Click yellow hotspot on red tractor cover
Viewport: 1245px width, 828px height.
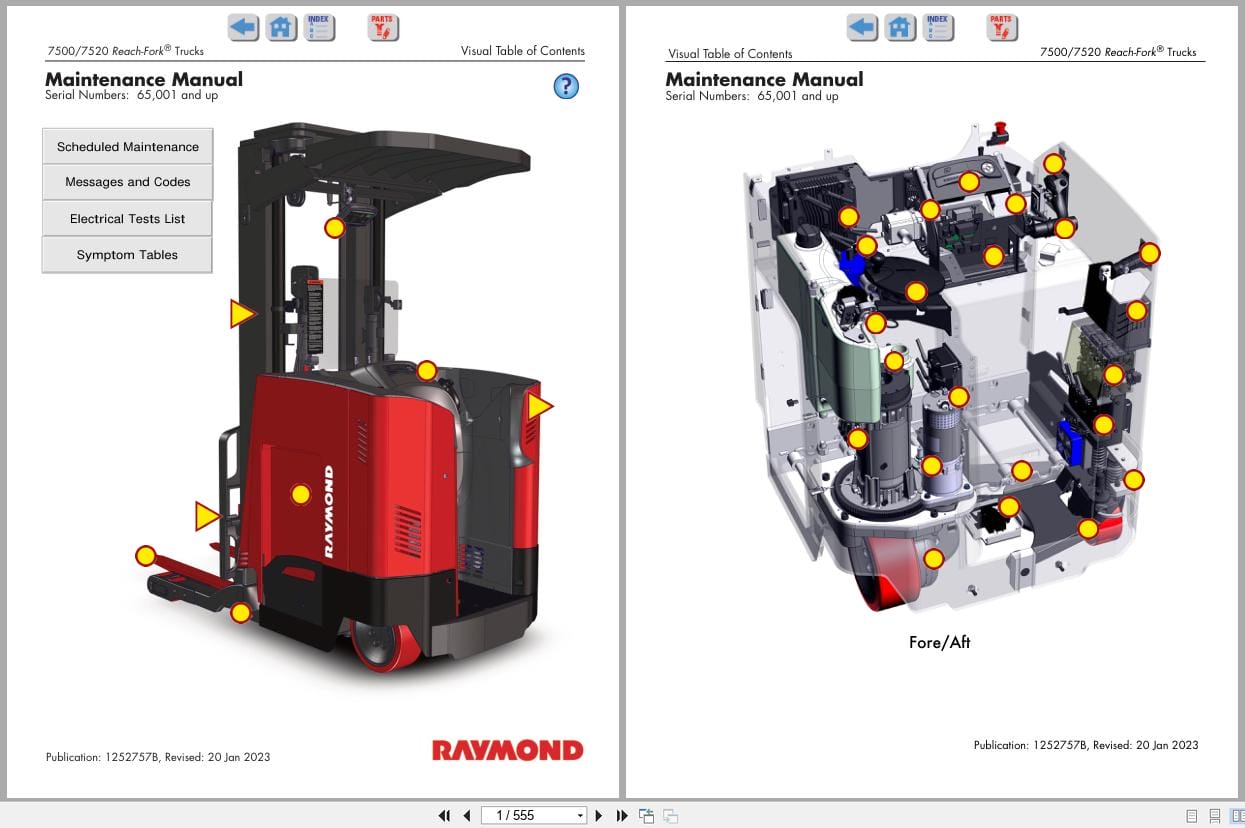click(x=301, y=494)
